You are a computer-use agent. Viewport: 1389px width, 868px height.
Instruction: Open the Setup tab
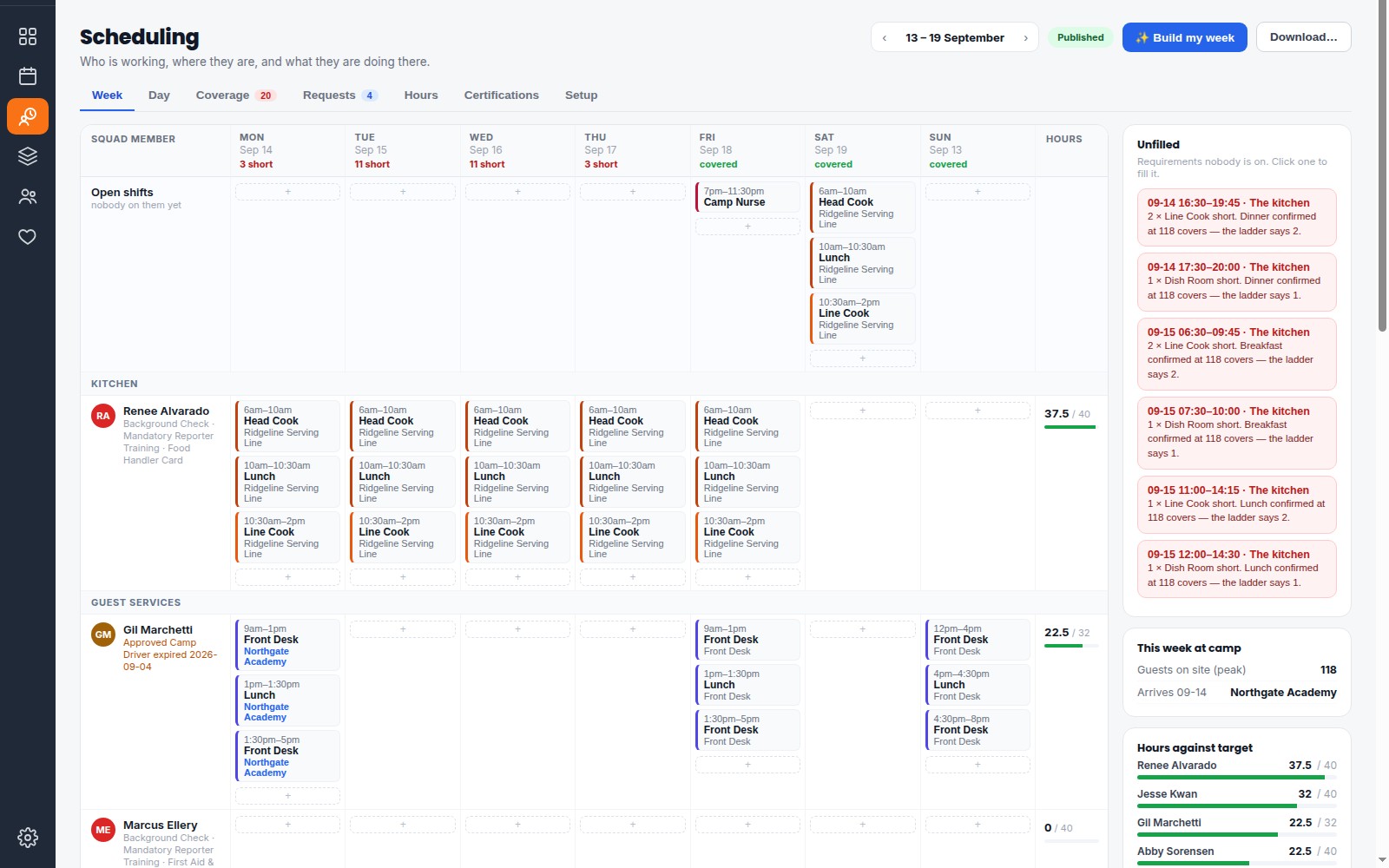pos(581,95)
